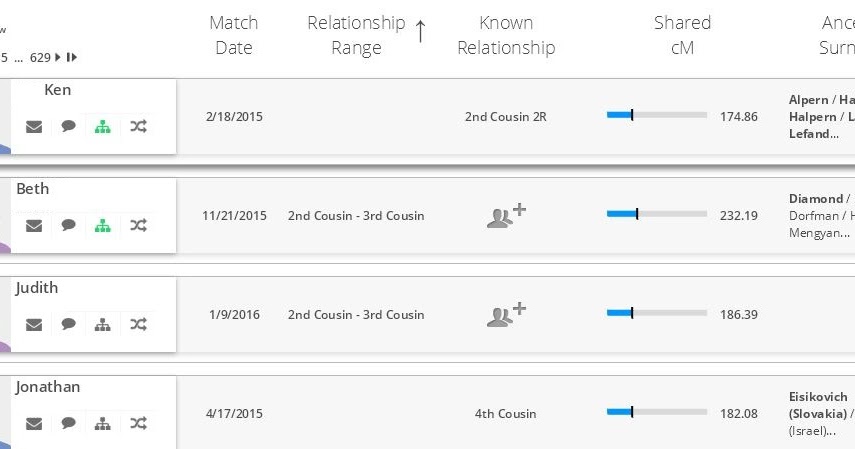Sort by the Shared cM column header
Screen dimensions: 855x449
point(682,35)
